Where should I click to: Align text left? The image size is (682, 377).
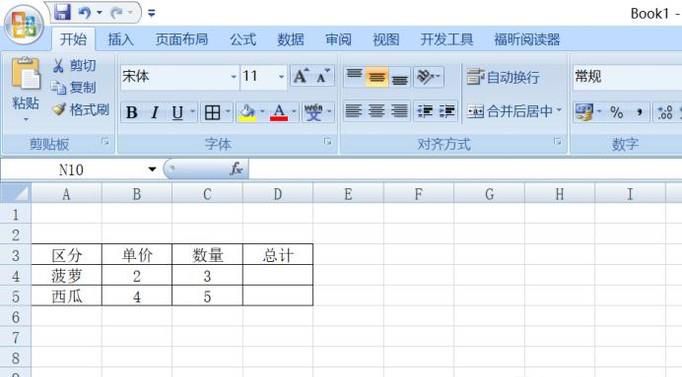[x=354, y=111]
